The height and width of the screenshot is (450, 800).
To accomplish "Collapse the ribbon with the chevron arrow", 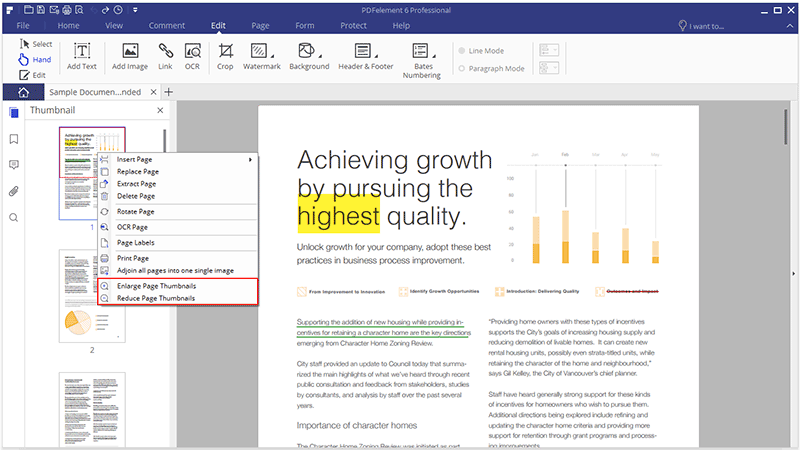I will point(790,26).
